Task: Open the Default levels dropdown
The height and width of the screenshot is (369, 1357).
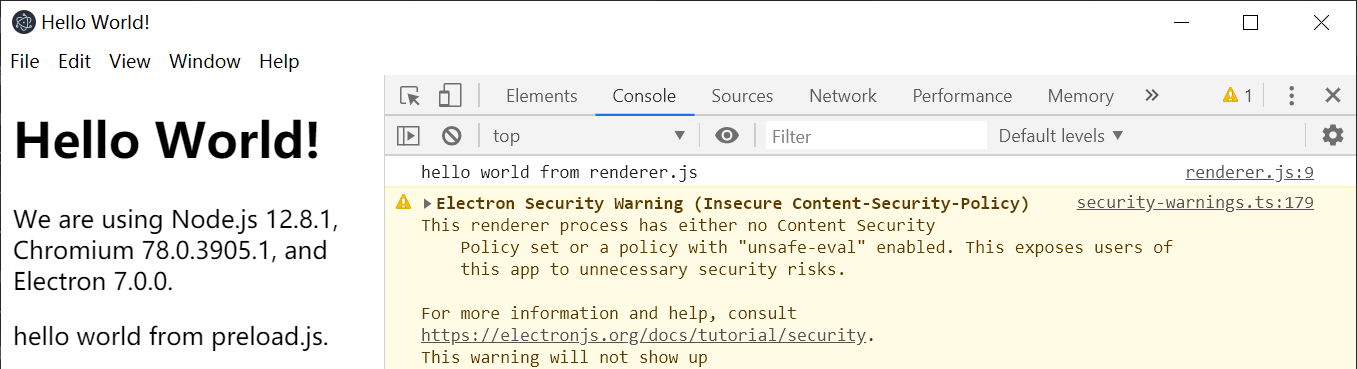Action: click(1061, 136)
